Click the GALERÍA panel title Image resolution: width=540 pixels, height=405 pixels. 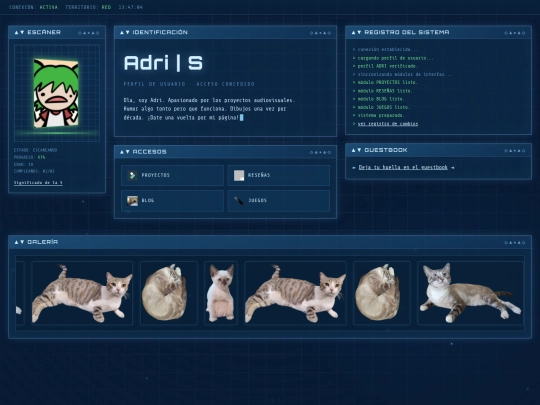pos(43,242)
